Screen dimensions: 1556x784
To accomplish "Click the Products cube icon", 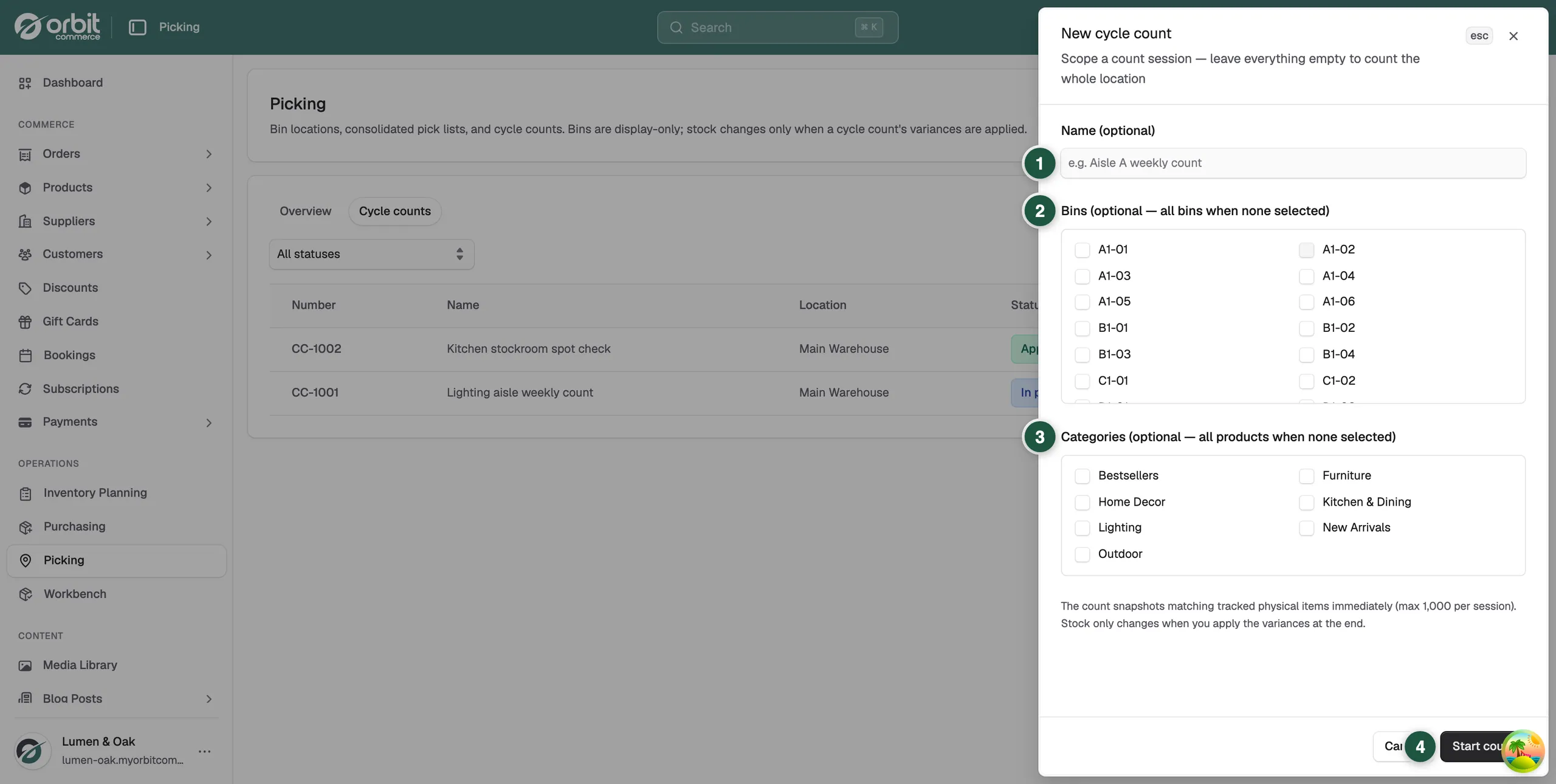I will [25, 188].
